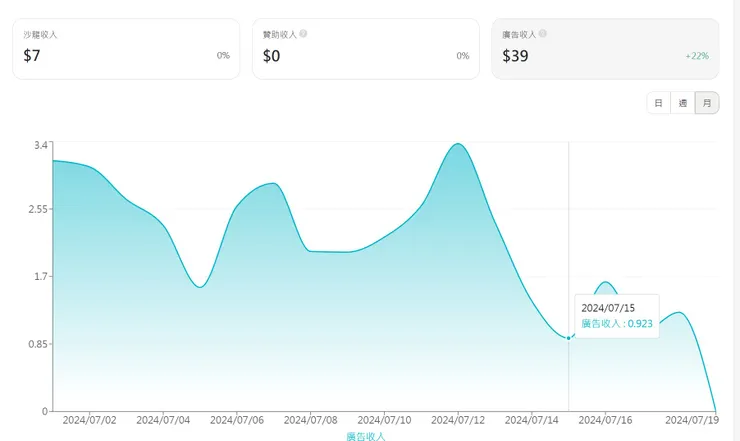The height and width of the screenshot is (441, 740).
Task: Switch chart view to 日 (daily)
Action: tap(658, 103)
